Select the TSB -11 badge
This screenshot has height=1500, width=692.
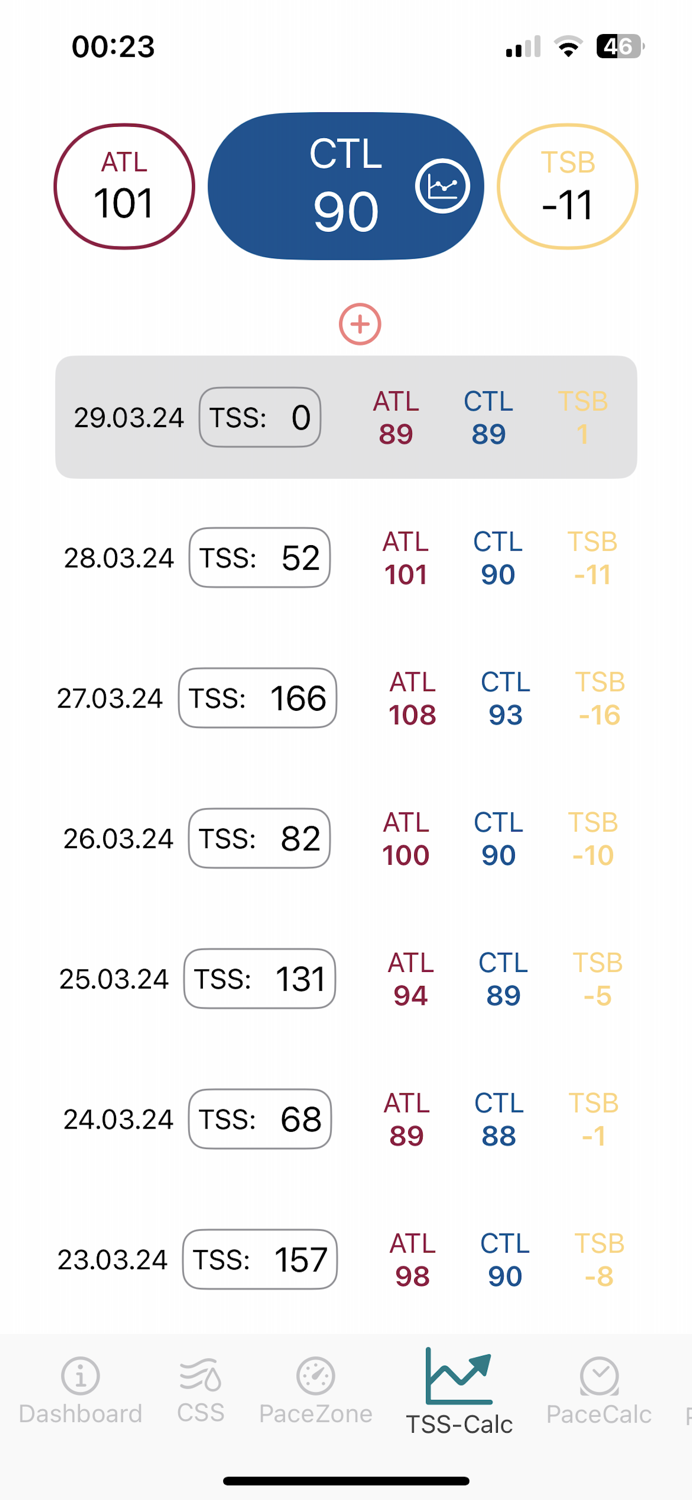[568, 186]
